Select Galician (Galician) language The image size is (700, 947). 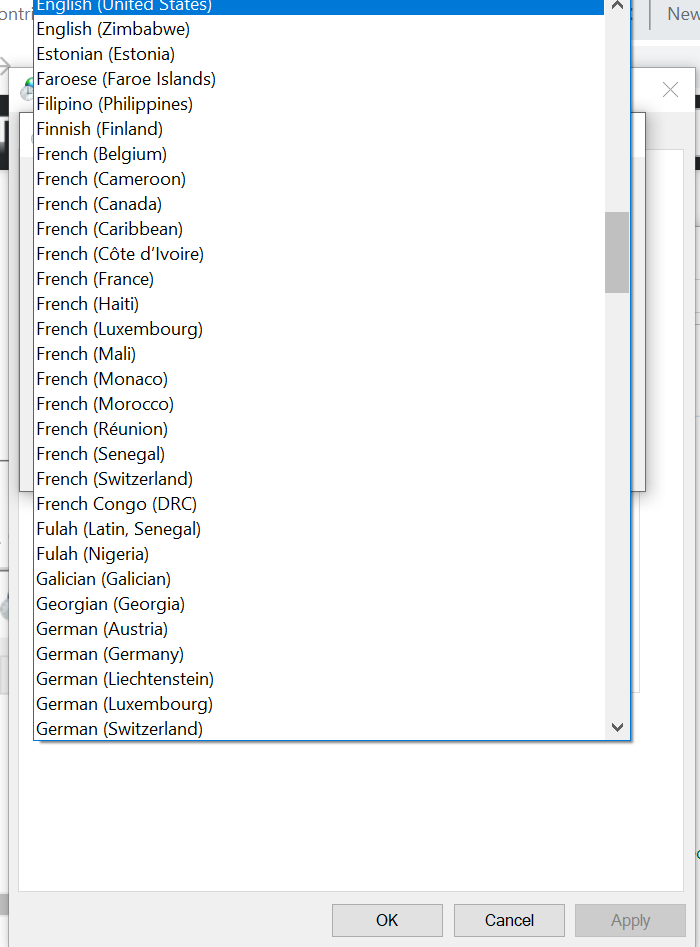tap(103, 579)
